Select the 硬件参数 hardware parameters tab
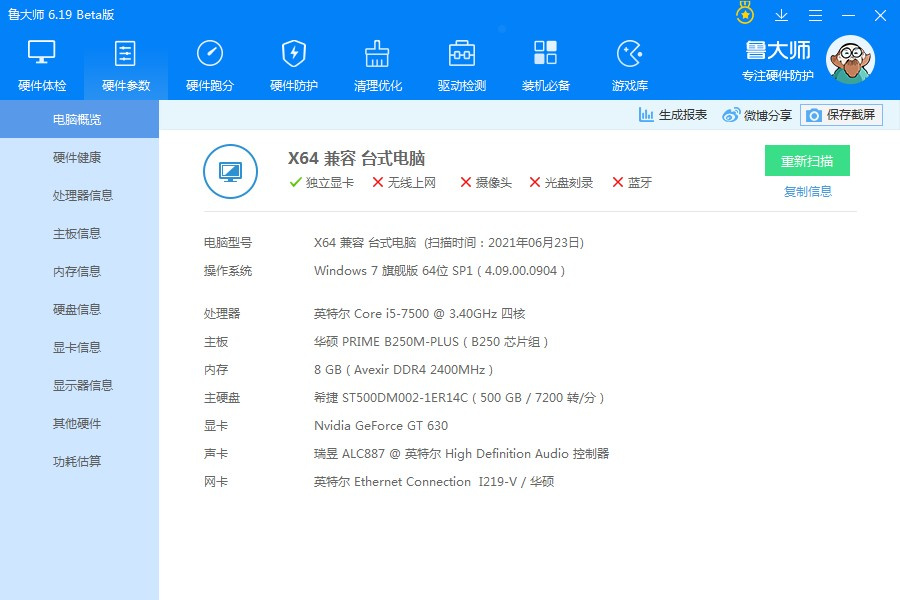 (x=126, y=66)
